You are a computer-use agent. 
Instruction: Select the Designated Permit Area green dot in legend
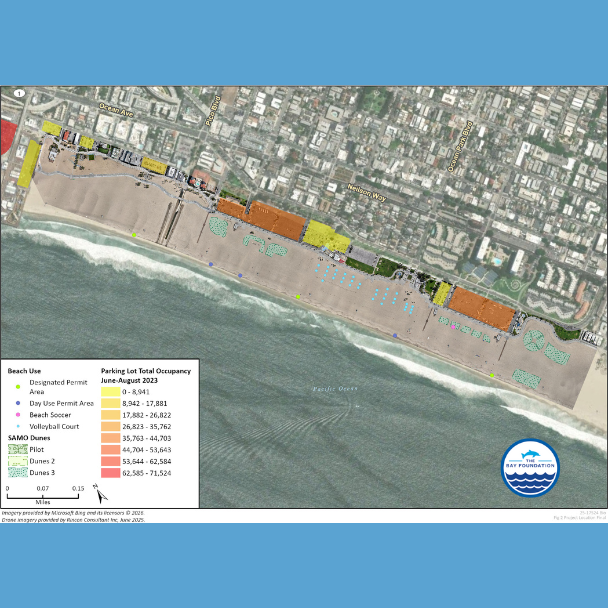pos(17,385)
